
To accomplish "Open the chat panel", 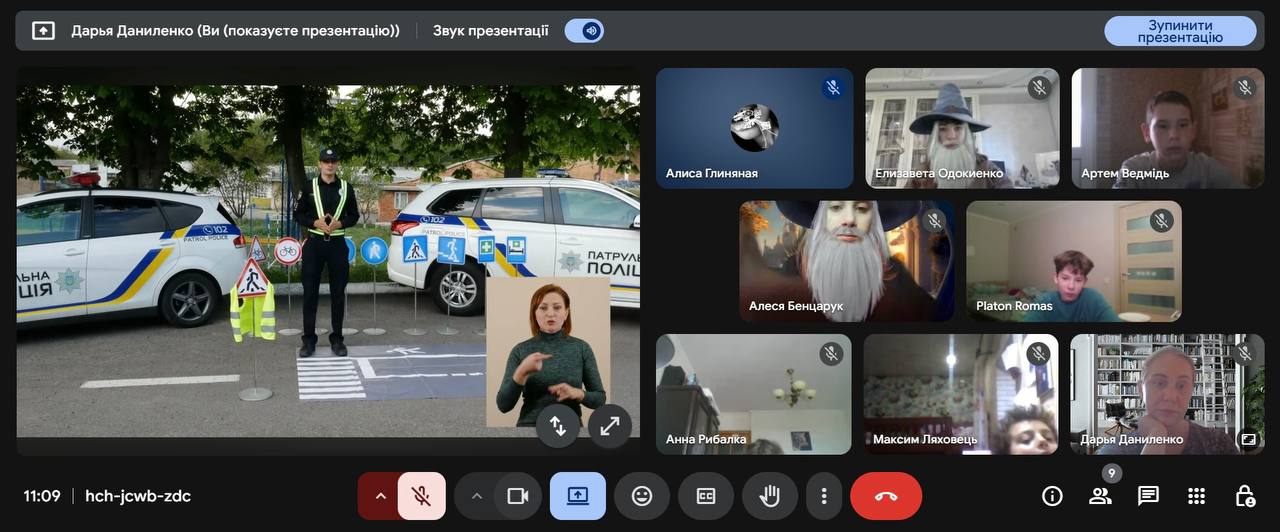I will (1148, 496).
